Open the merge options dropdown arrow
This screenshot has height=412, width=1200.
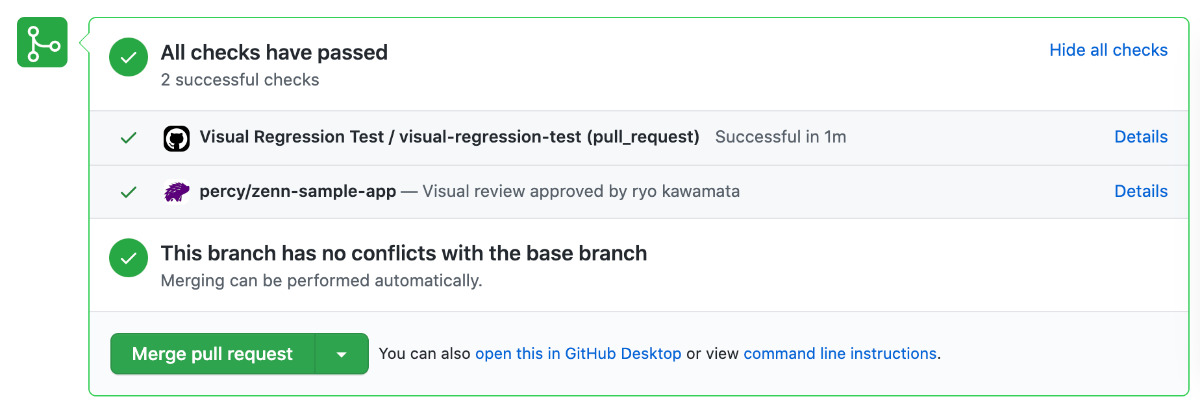click(x=342, y=354)
